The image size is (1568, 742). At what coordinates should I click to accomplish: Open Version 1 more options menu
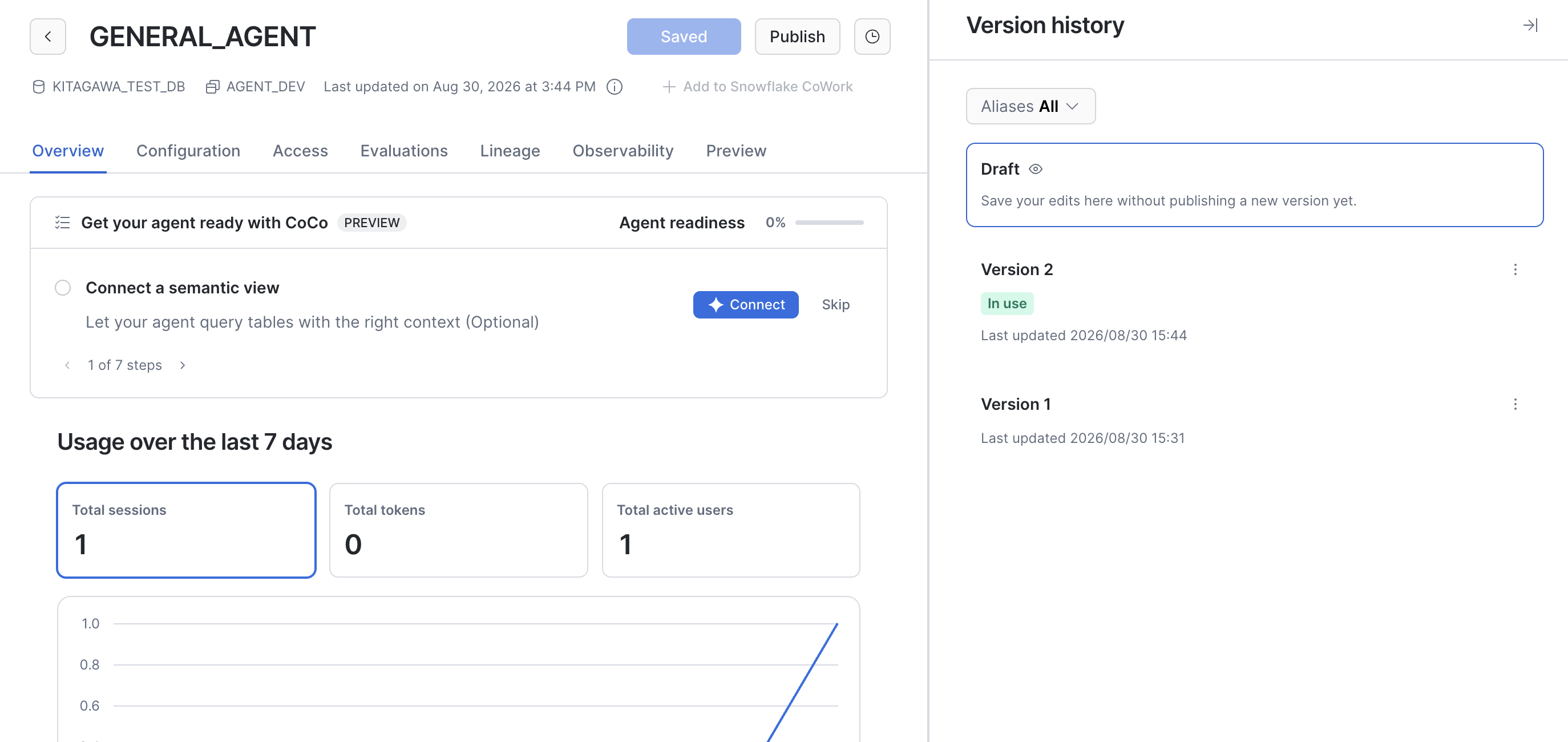pos(1515,404)
